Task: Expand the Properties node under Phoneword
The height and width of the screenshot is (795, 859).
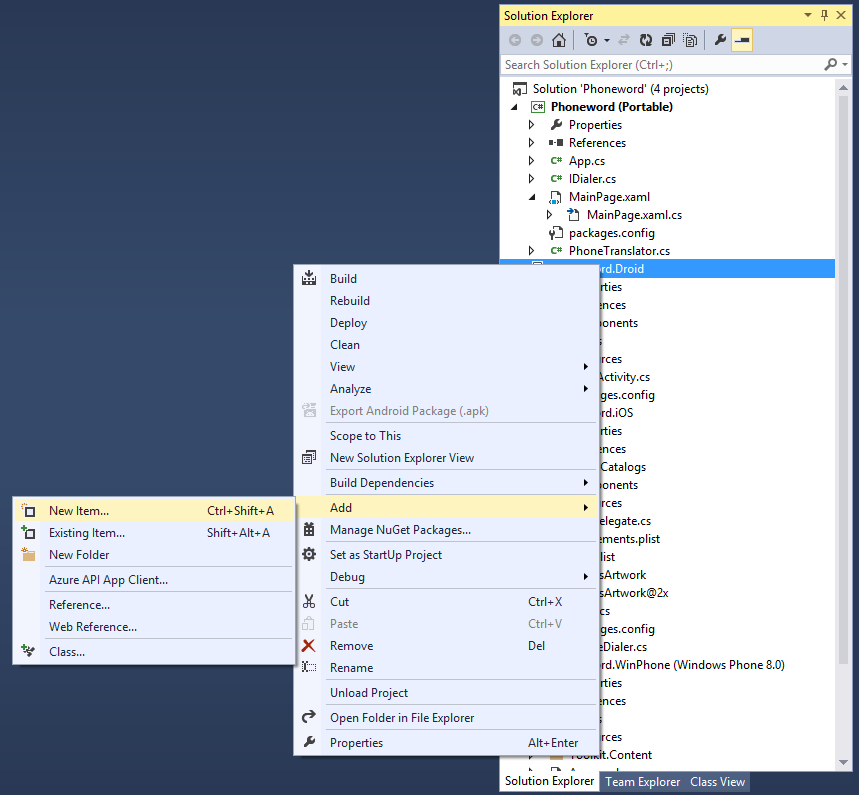Action: tap(531, 125)
